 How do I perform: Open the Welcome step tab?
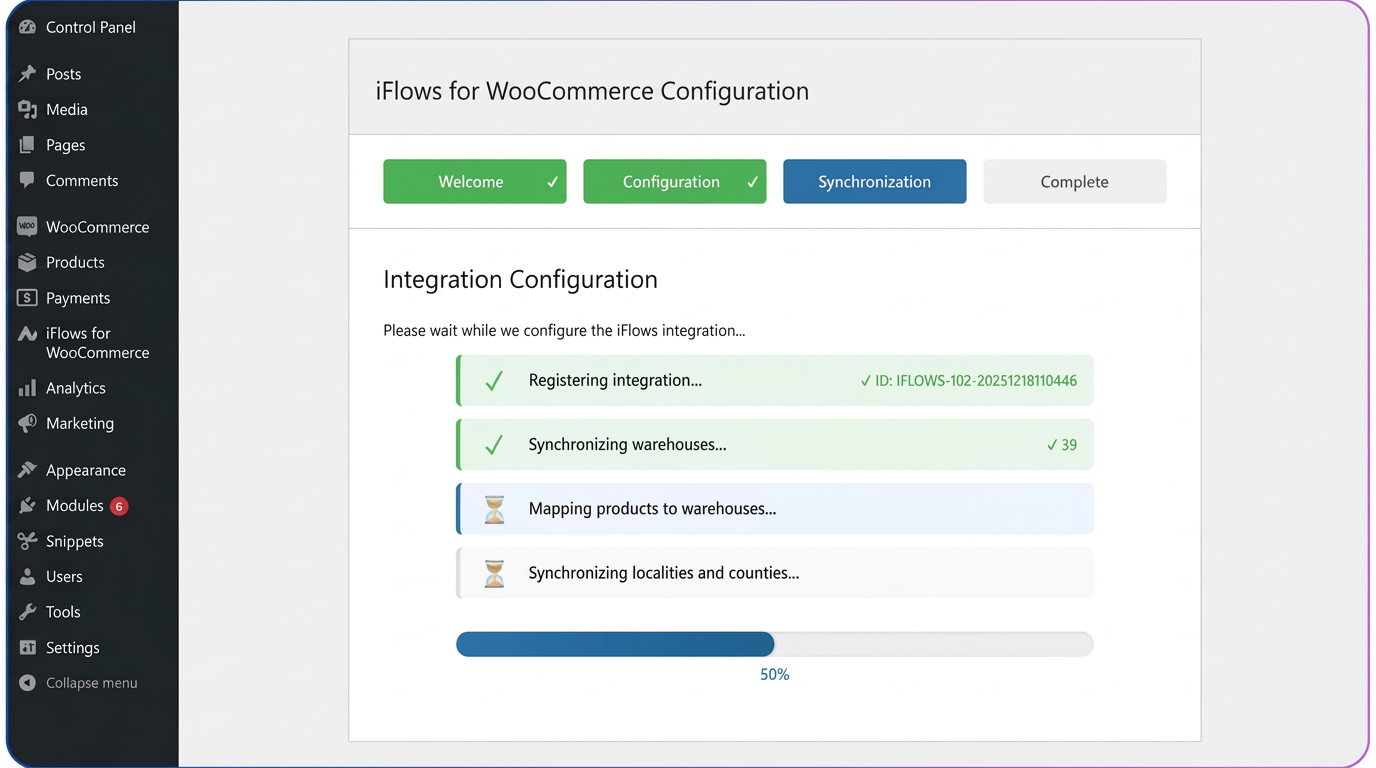coord(475,182)
